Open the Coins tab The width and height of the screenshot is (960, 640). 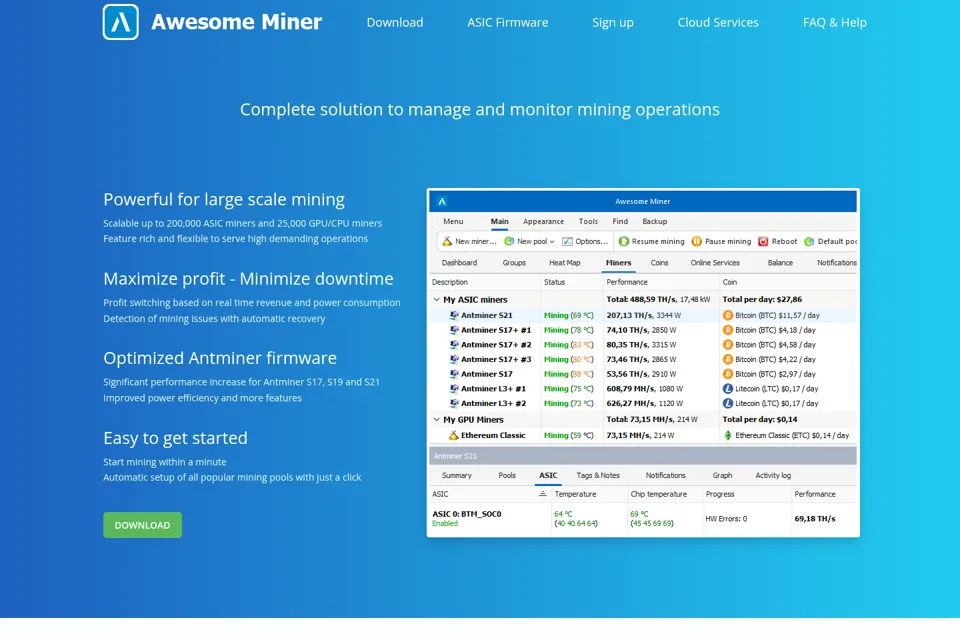coord(659,263)
